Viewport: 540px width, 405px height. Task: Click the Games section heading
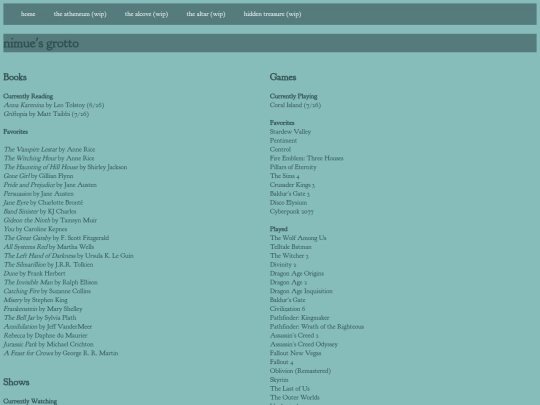click(283, 77)
